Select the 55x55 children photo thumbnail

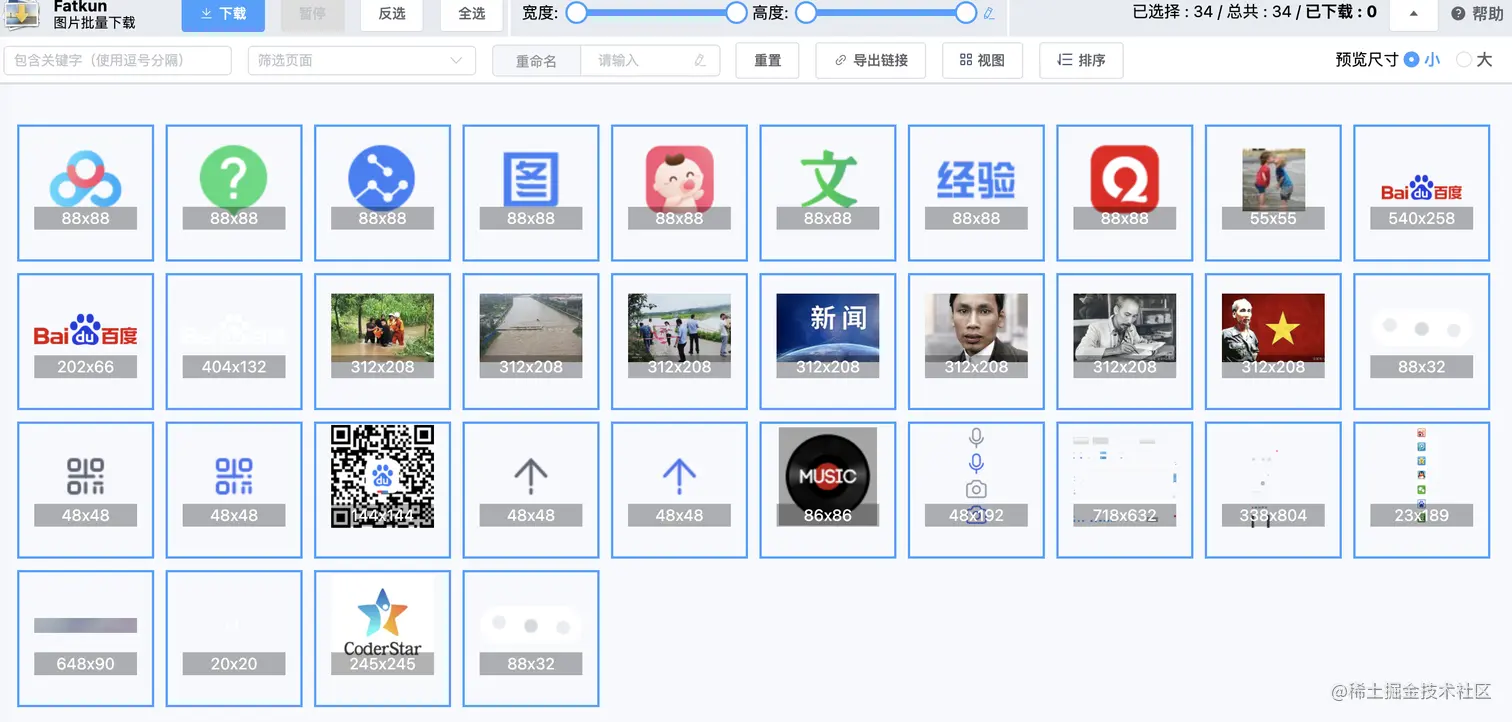1273,193
